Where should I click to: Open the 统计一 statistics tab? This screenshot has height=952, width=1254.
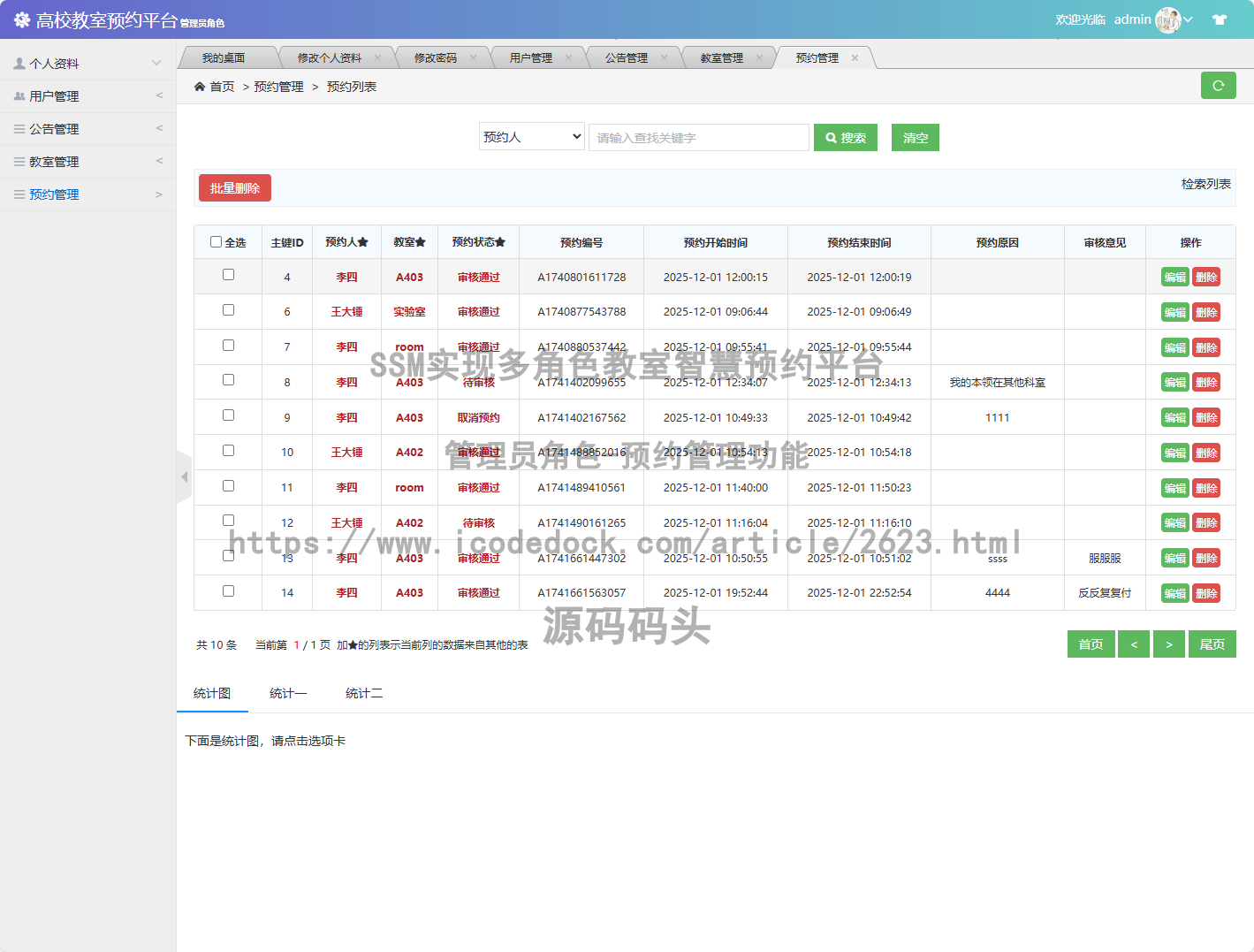288,694
